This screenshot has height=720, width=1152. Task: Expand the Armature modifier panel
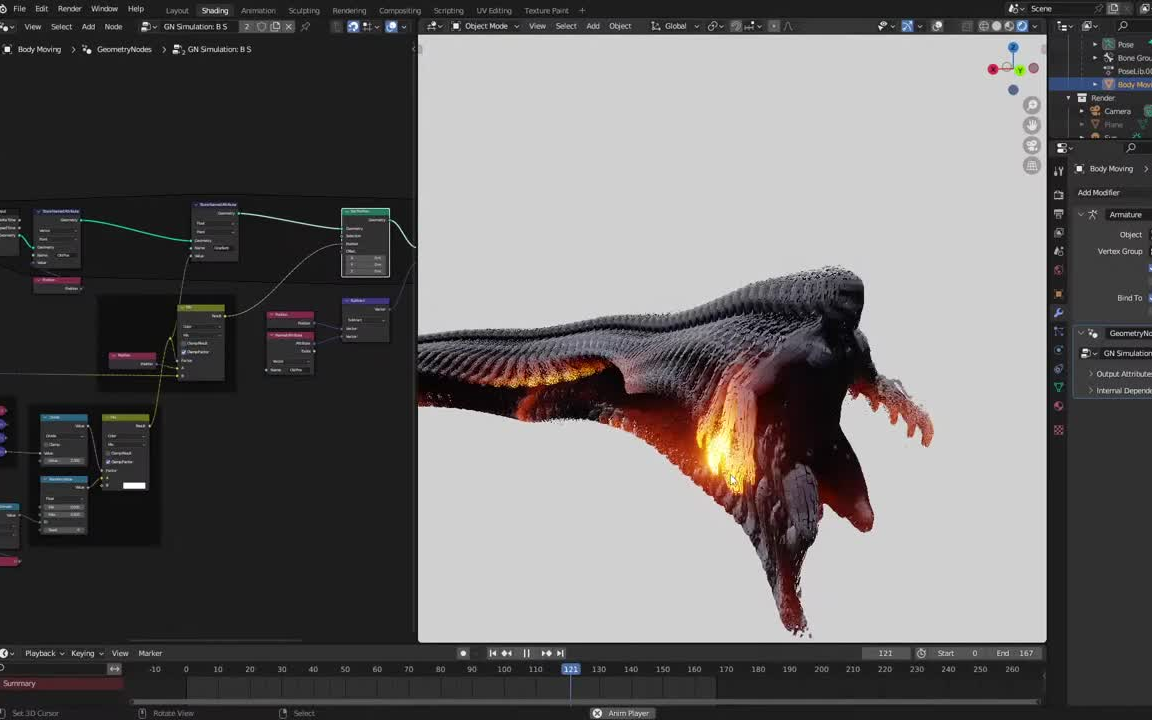point(1081,214)
